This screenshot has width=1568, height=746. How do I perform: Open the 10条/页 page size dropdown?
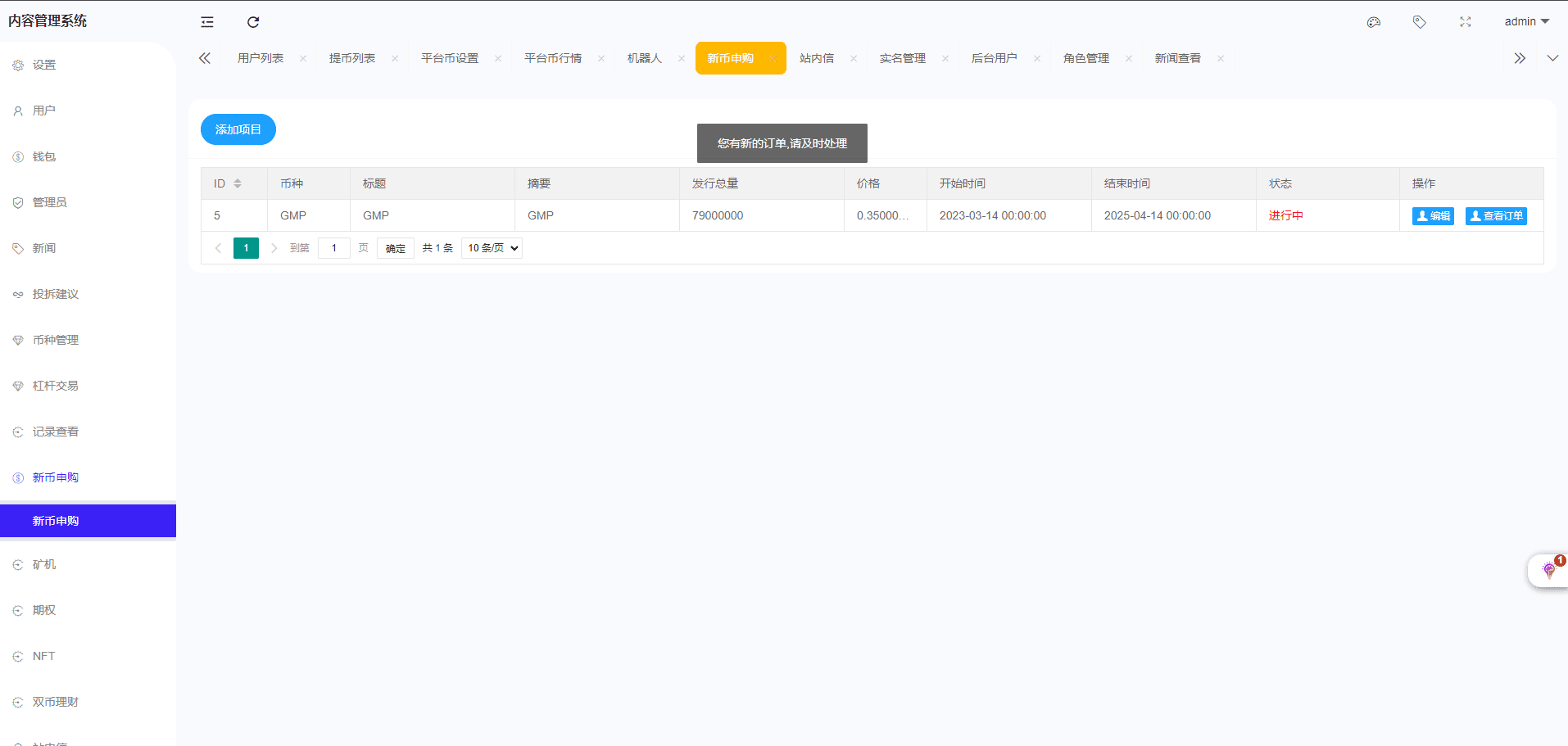492,248
